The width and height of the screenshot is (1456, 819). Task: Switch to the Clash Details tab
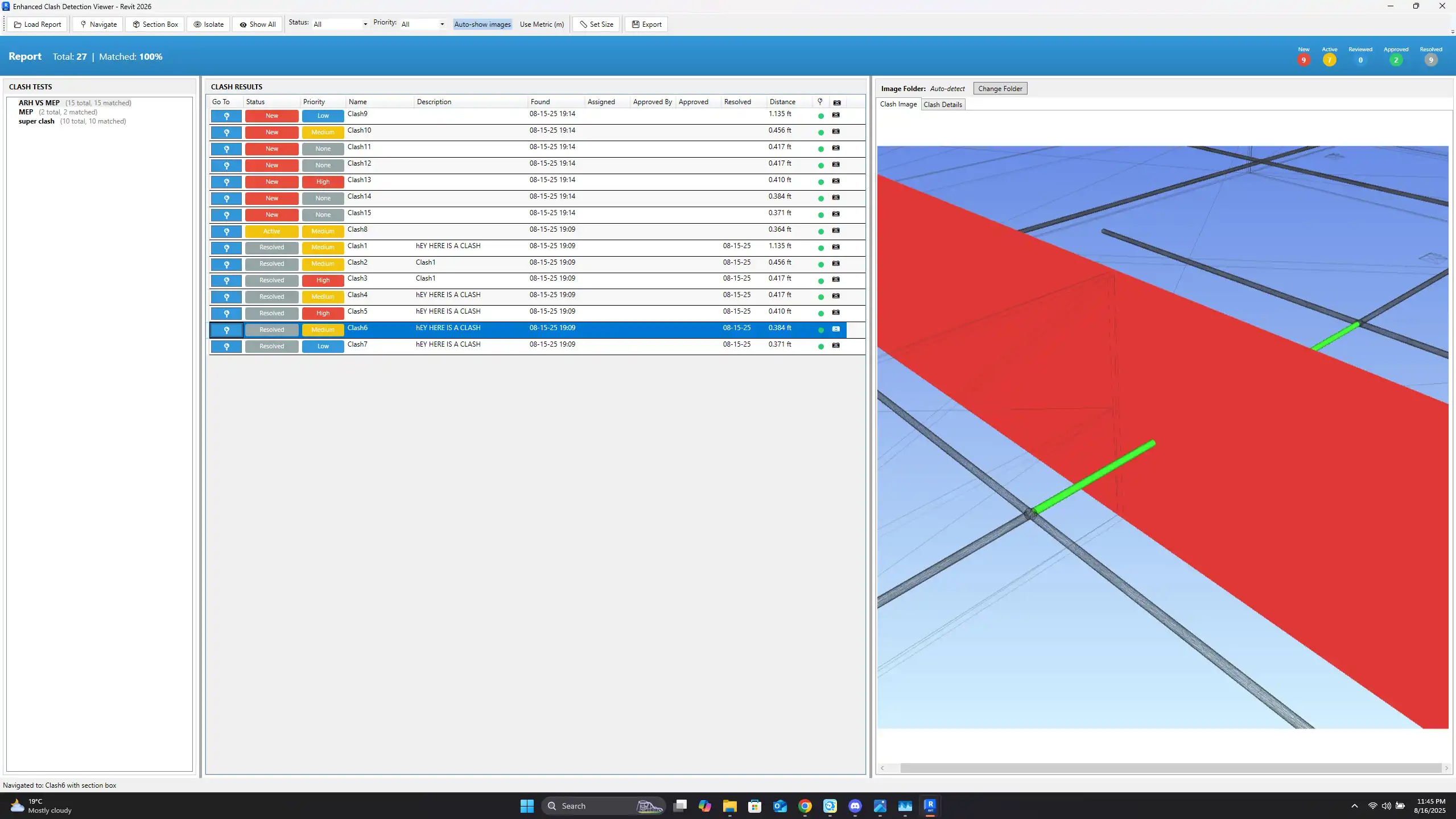click(942, 105)
